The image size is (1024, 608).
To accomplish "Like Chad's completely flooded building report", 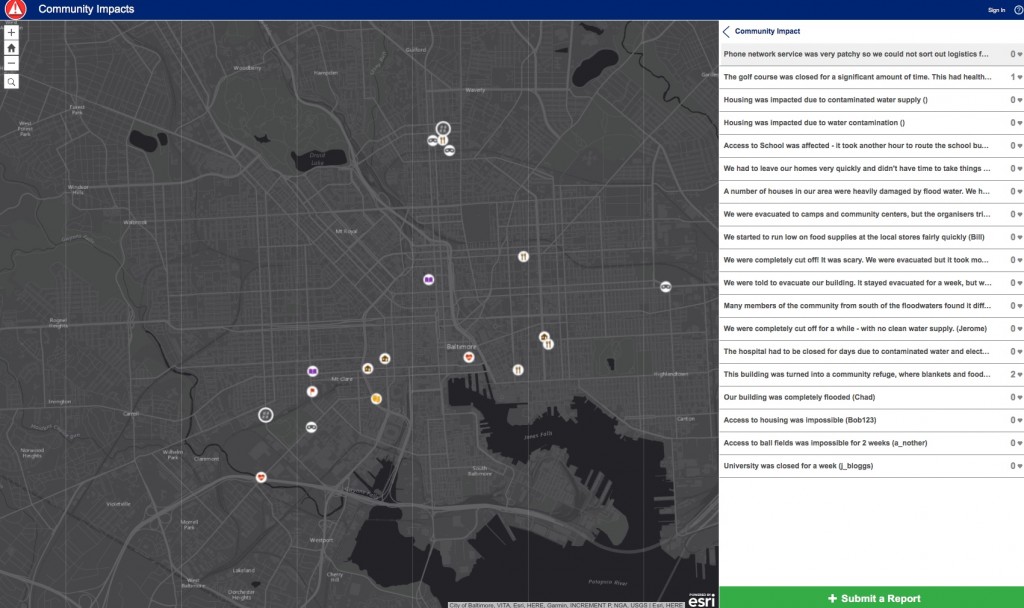I will coord(1019,397).
